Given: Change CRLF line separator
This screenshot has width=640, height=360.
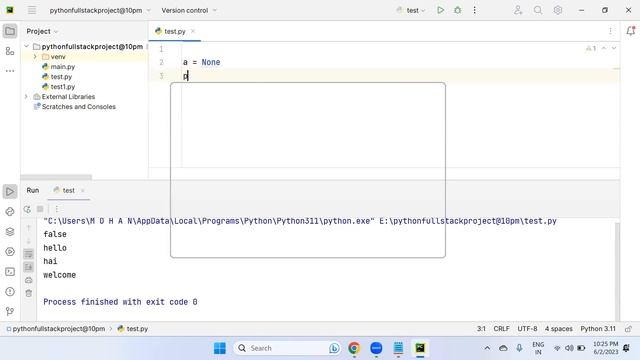Looking at the screenshot, I should point(501,329).
